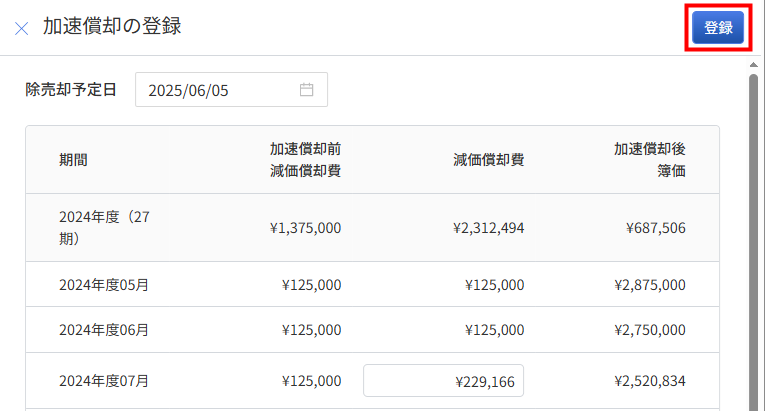Click the ¥2,312,494 total depreciation value
This screenshot has height=411, width=765.
pos(488,227)
